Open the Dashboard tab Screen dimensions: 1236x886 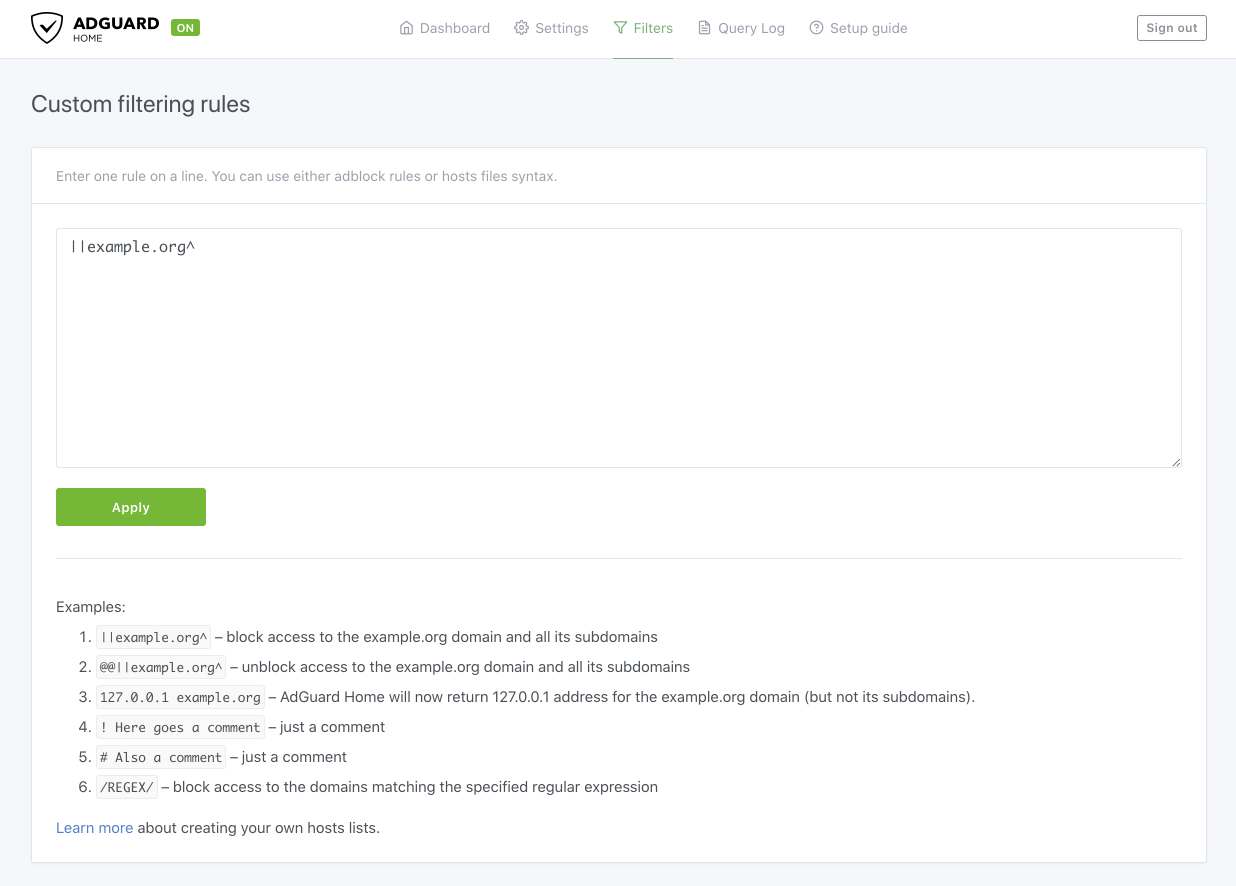(x=454, y=28)
